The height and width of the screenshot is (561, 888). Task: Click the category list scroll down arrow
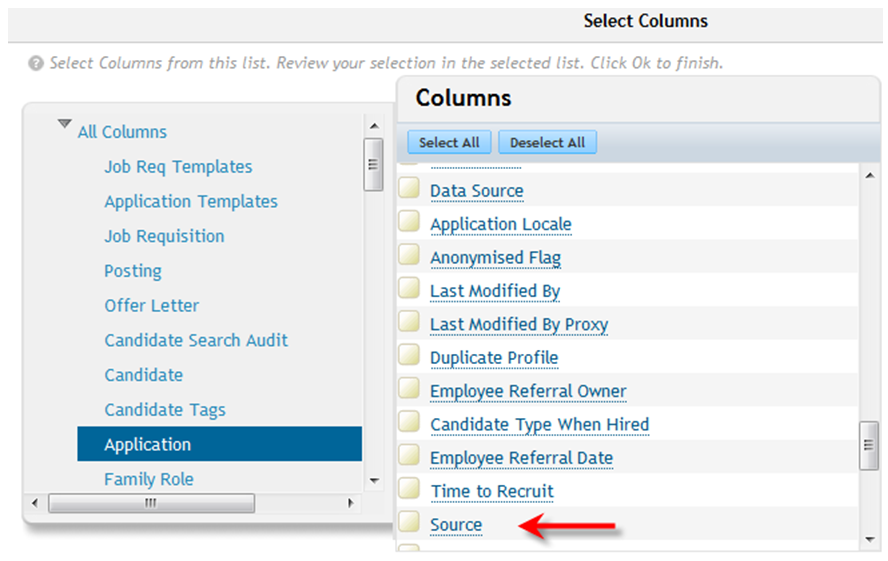(x=374, y=481)
